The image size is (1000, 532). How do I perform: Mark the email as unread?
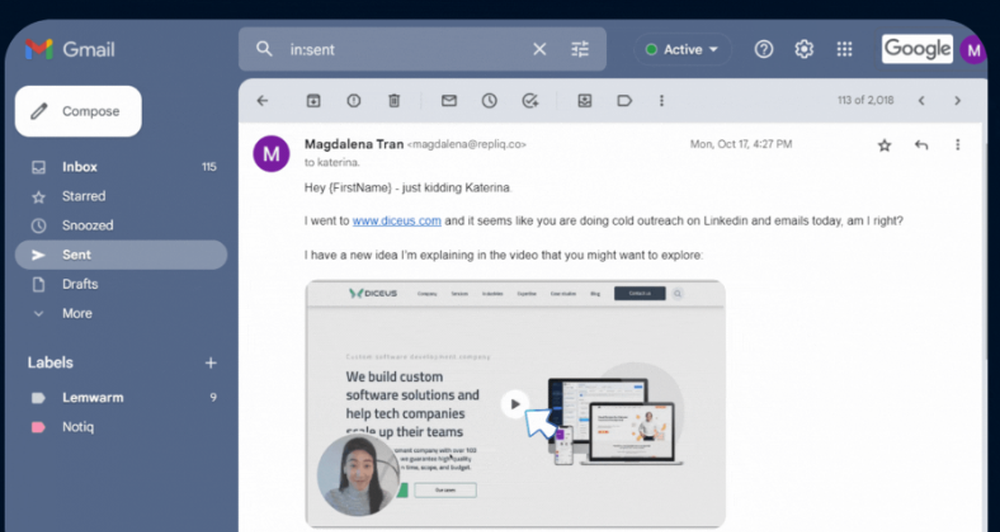(x=449, y=101)
